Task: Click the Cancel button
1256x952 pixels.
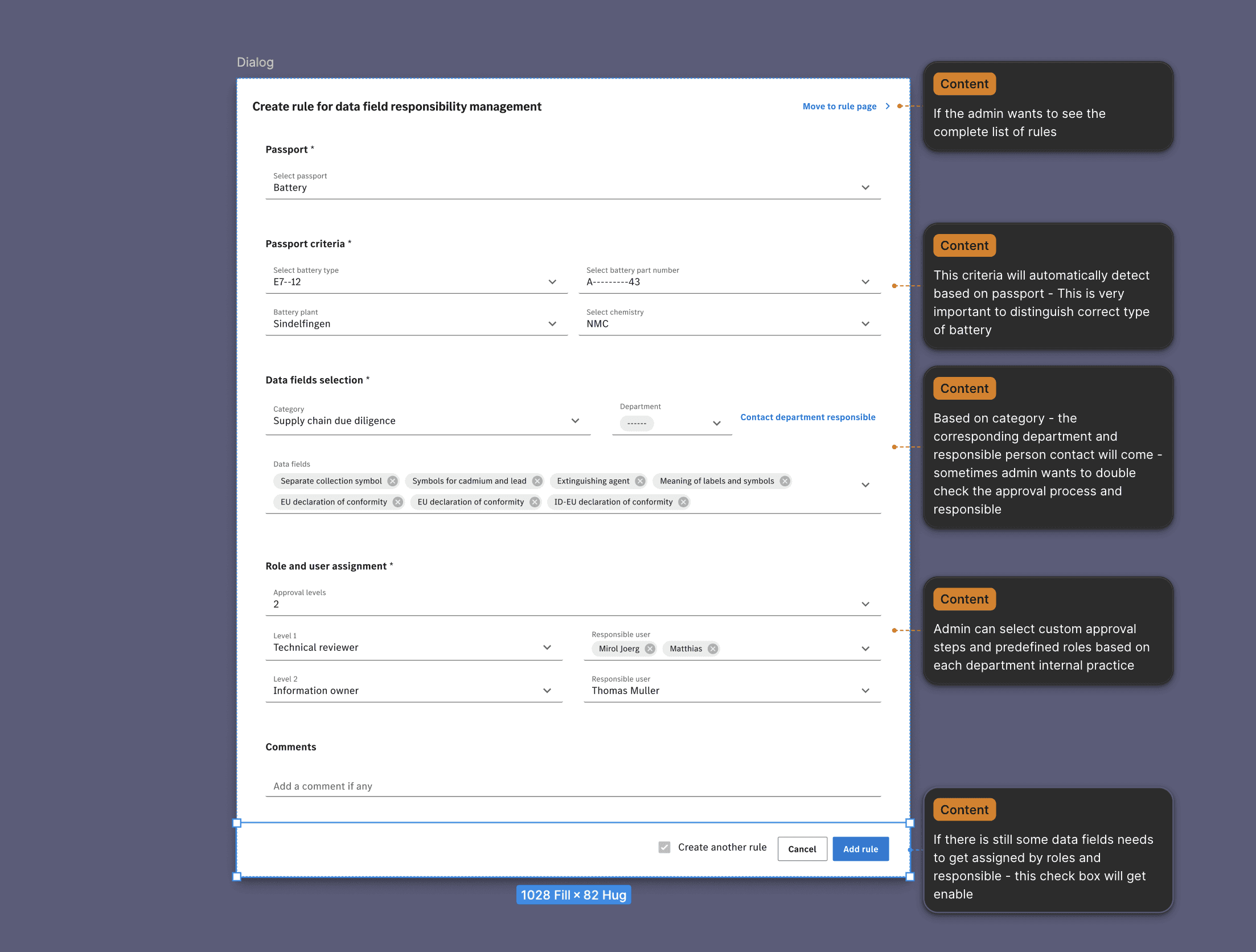Action: pos(802,849)
